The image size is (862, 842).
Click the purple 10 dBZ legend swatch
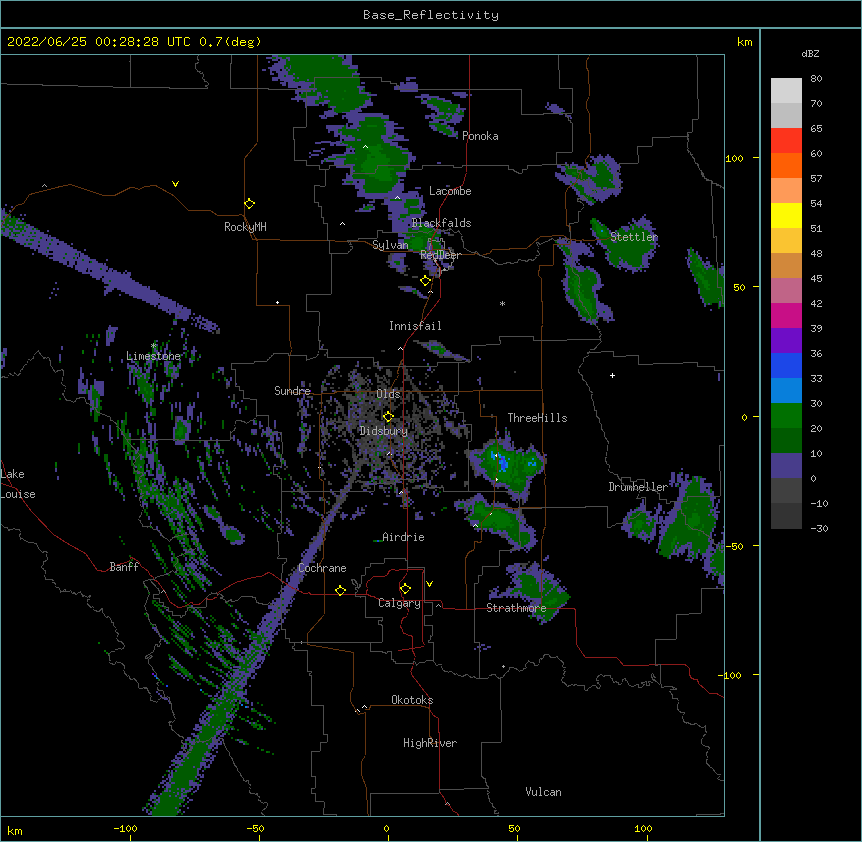786,466
